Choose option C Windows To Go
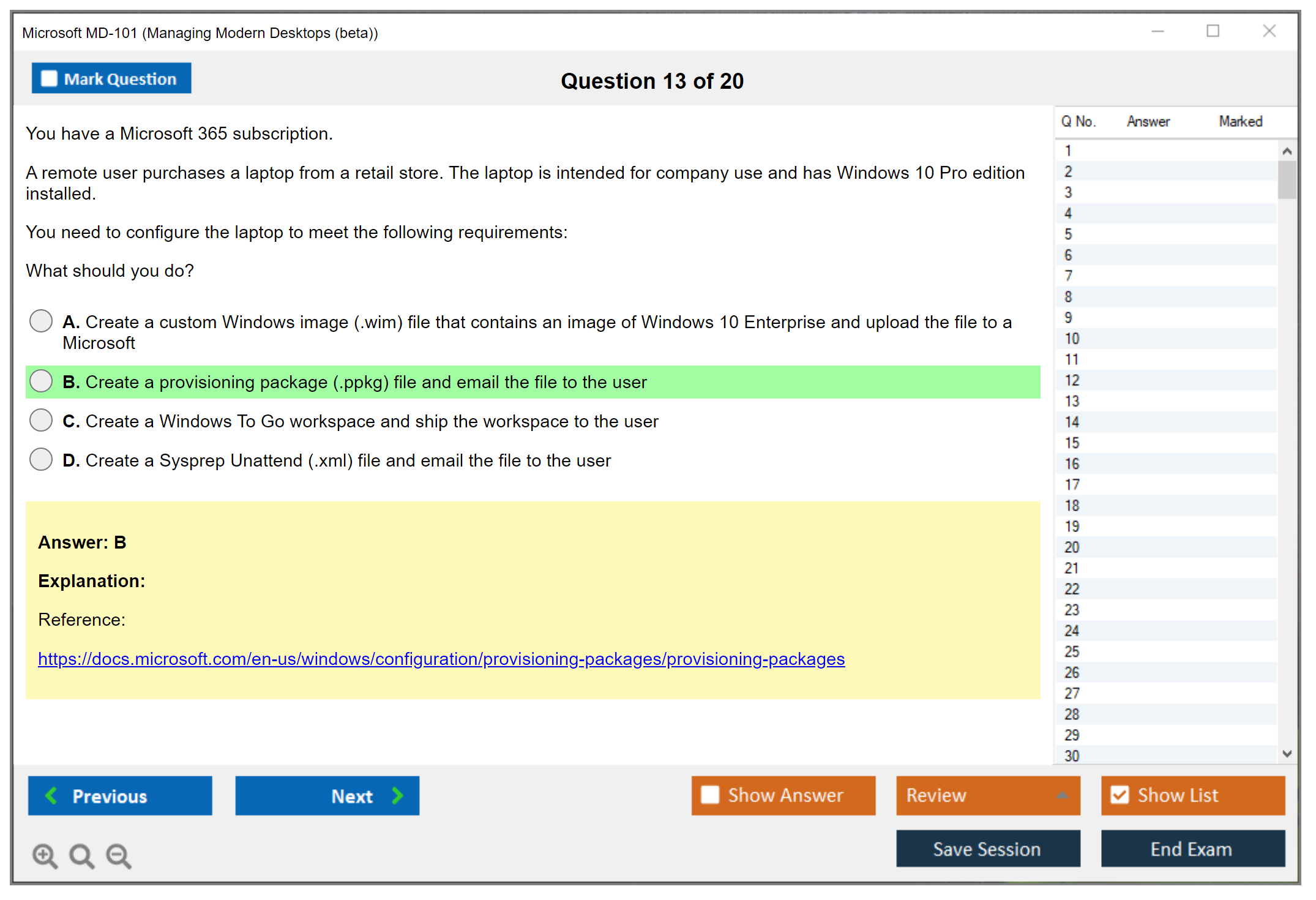Image resolution: width=1316 pixels, height=900 pixels. tap(41, 421)
